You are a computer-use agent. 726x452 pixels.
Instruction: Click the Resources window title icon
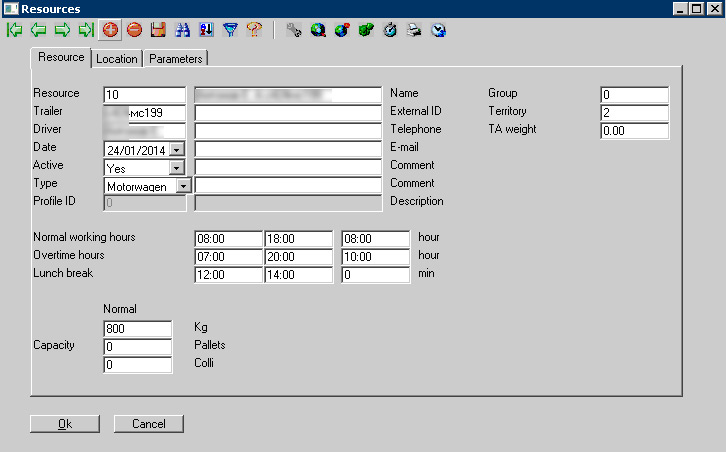click(x=10, y=8)
